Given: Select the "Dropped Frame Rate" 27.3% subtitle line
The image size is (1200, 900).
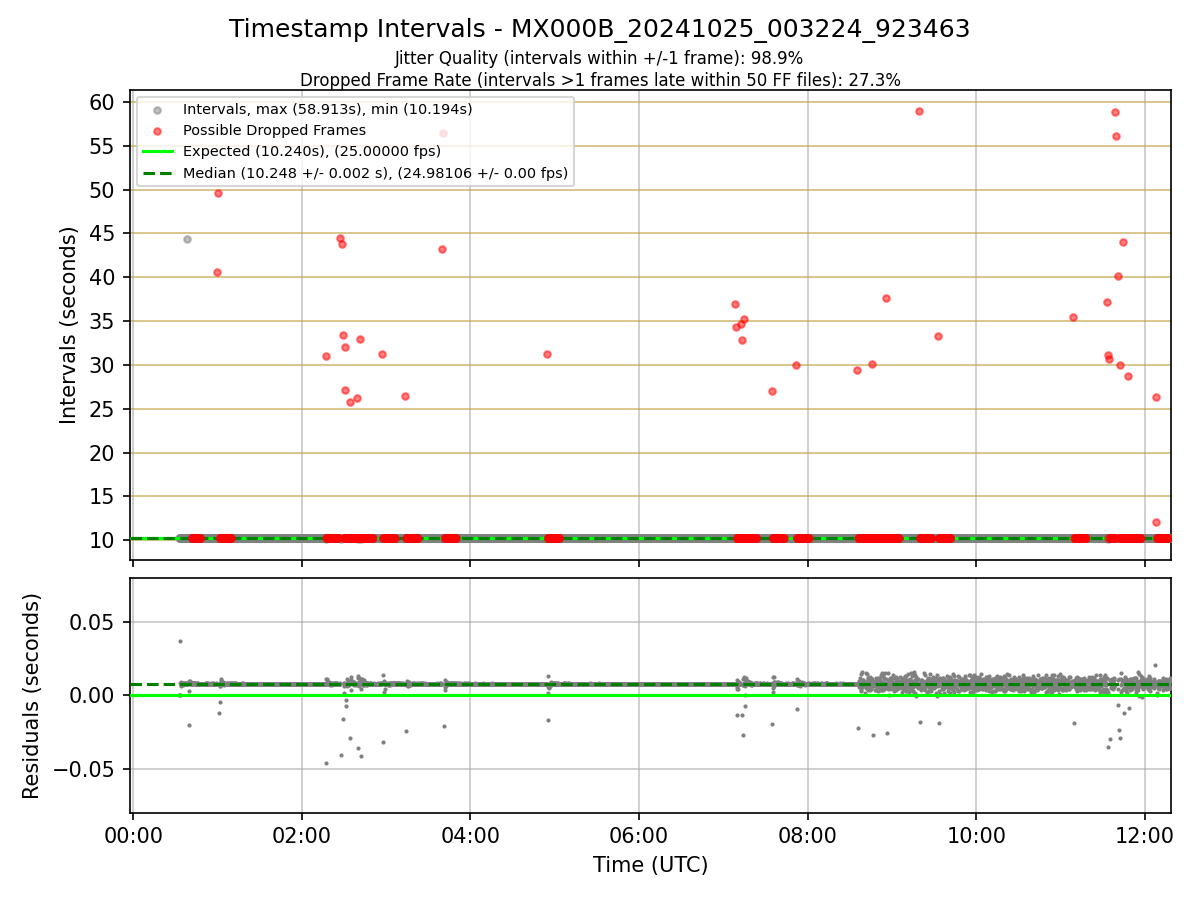Looking at the screenshot, I should [x=600, y=80].
